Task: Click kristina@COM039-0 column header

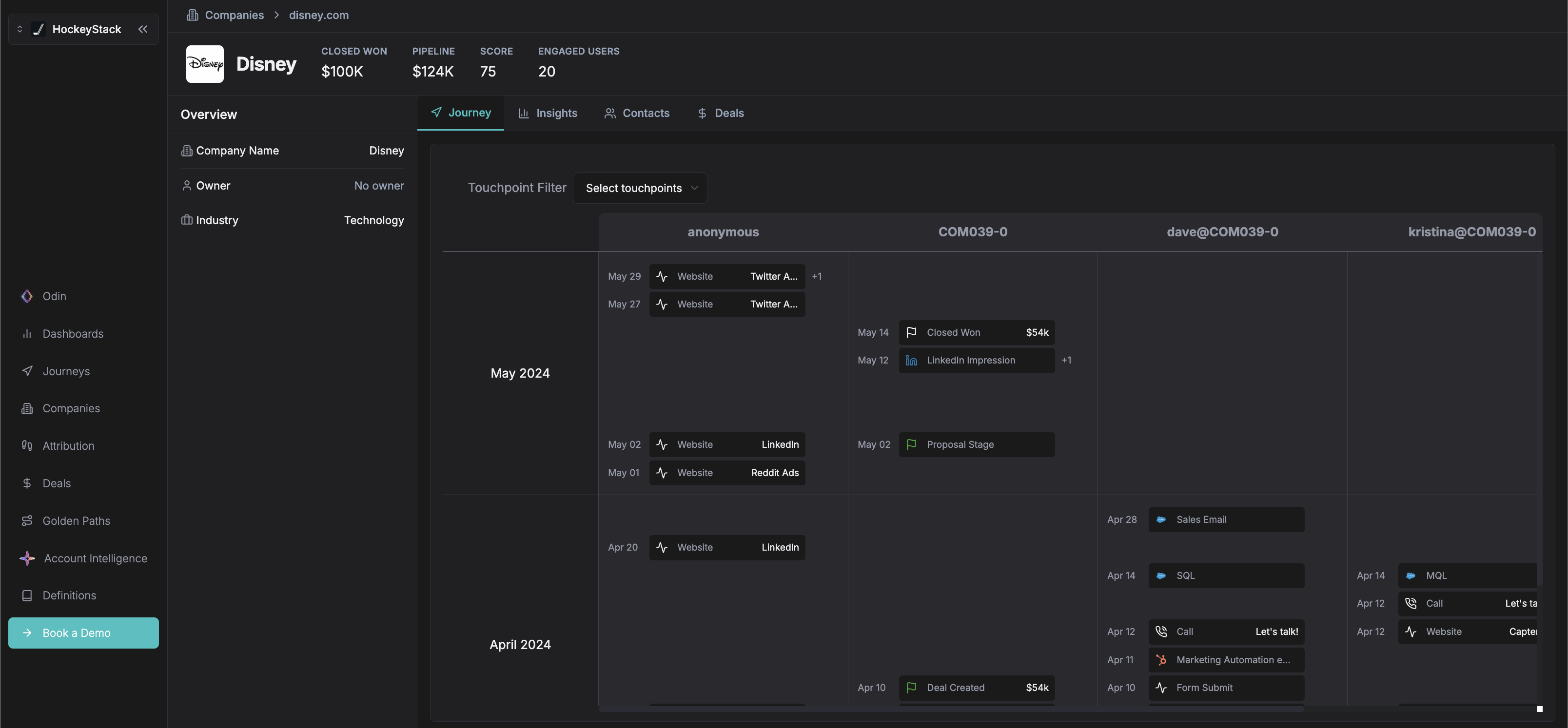Action: coord(1472,232)
